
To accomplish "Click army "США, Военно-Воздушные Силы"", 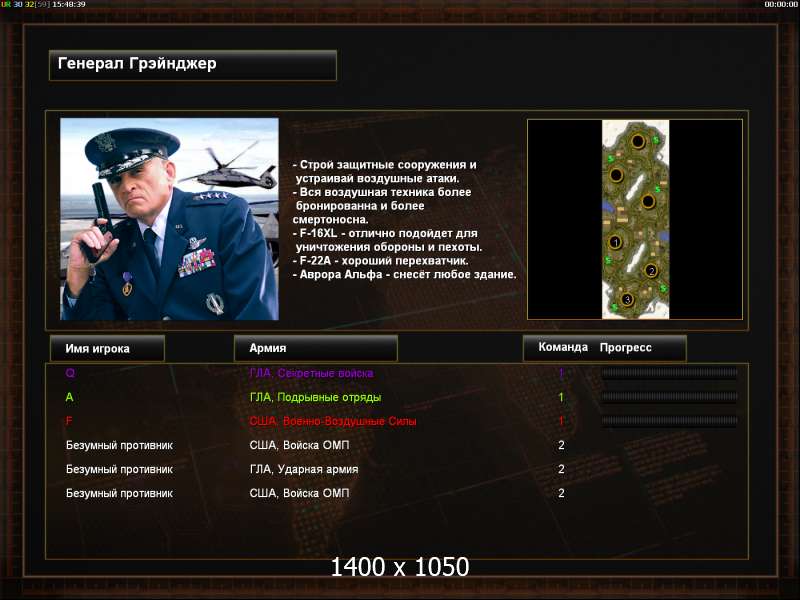I will [x=333, y=421].
